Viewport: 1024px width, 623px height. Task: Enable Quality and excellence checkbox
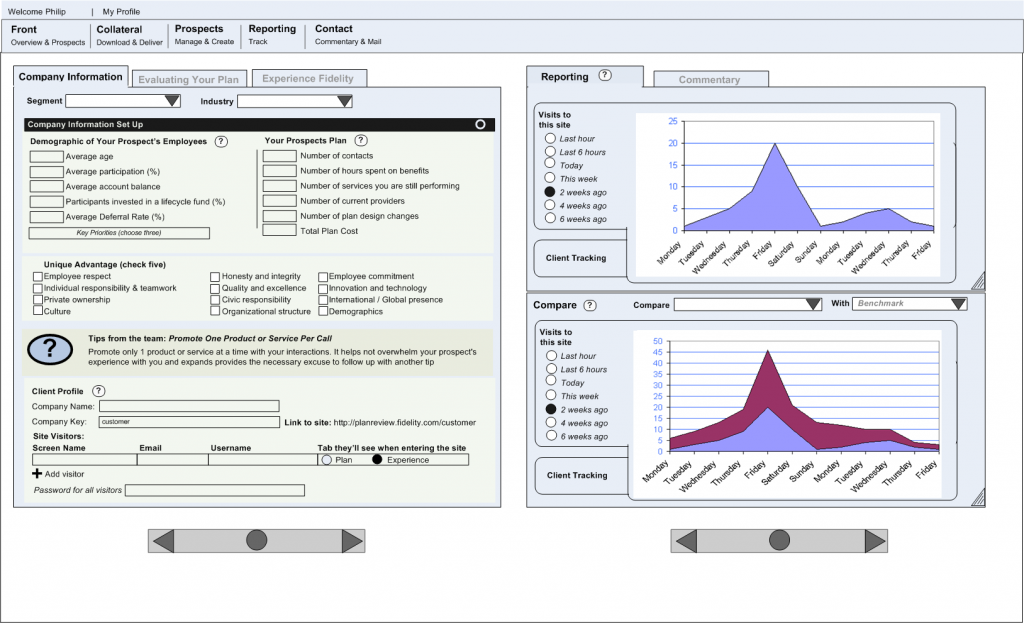tap(215, 289)
